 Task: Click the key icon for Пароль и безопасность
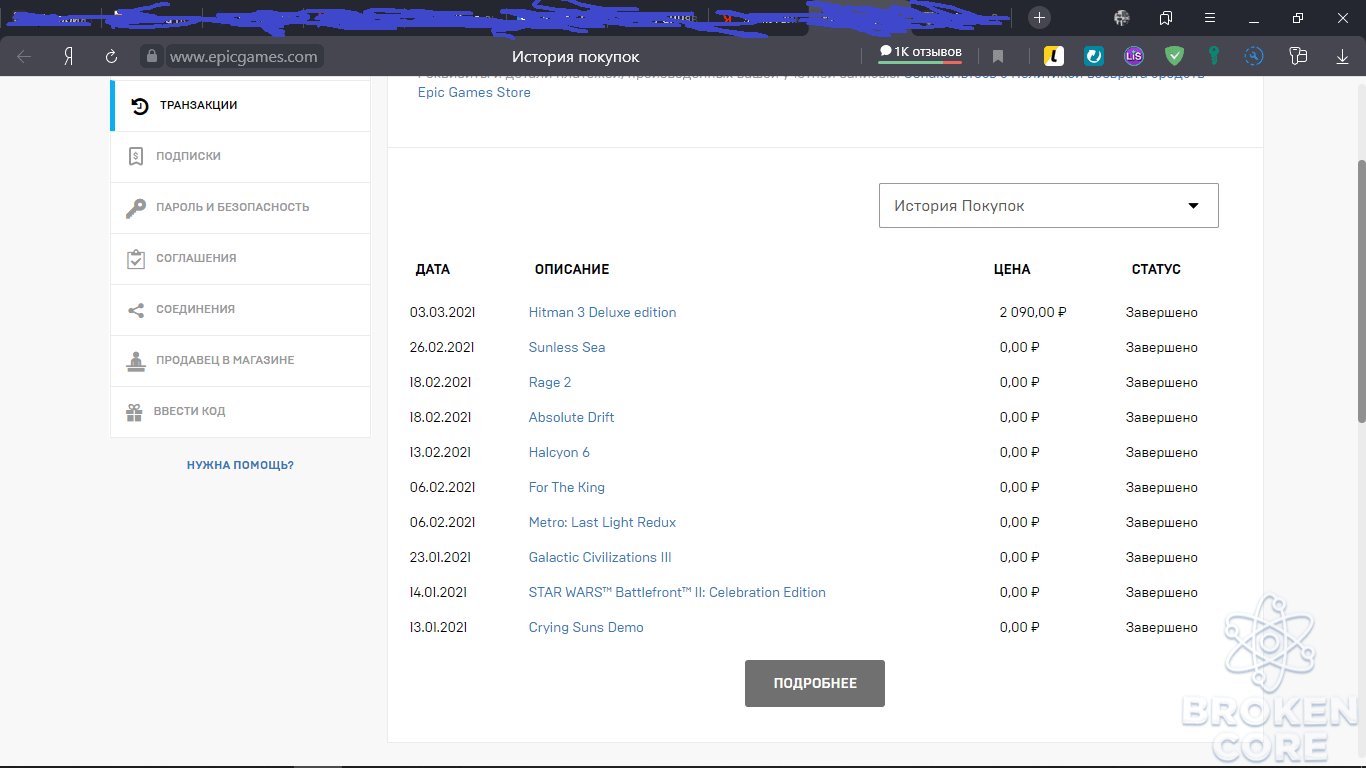(136, 208)
